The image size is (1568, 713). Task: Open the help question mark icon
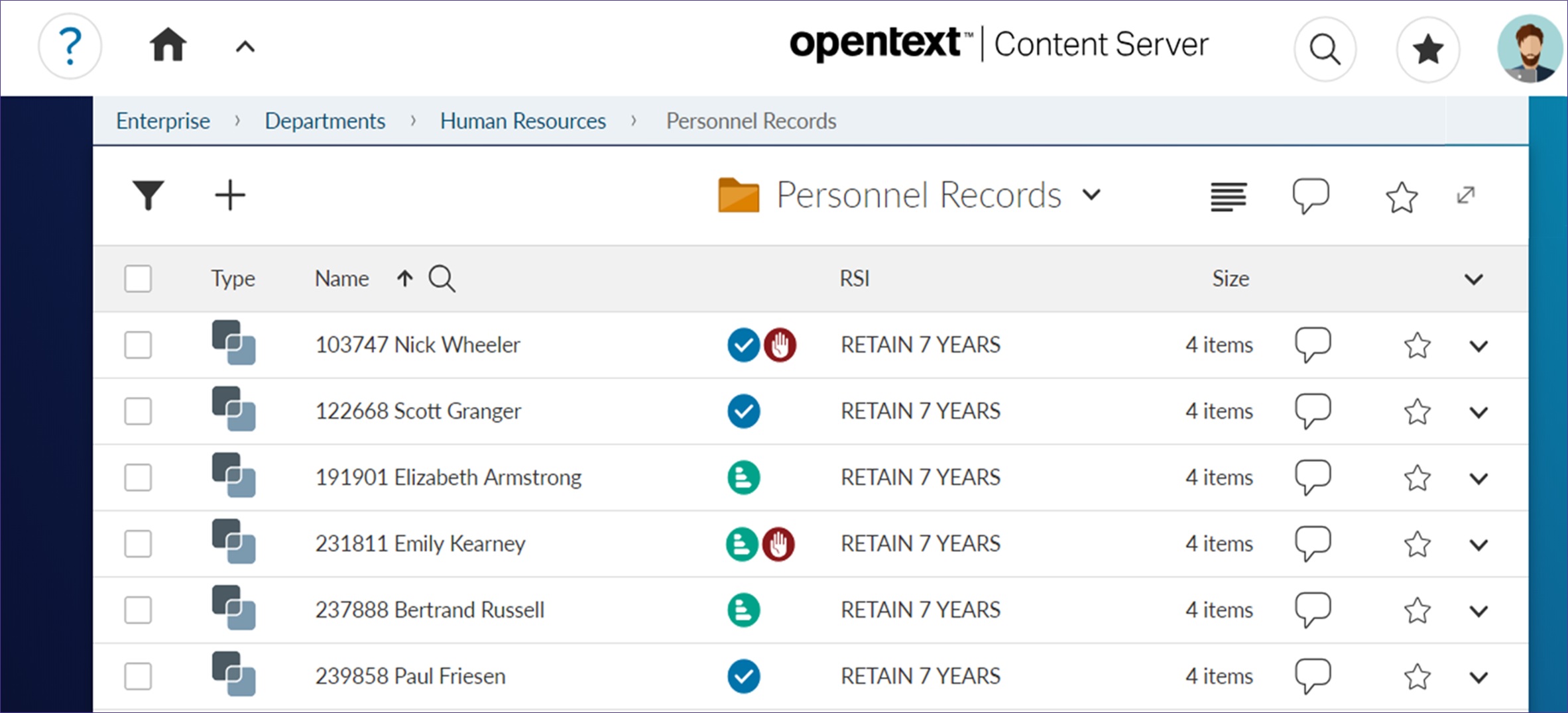pos(70,46)
